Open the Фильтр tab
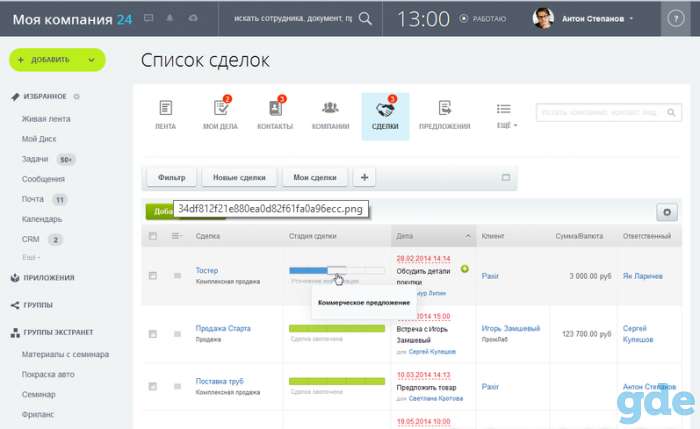Viewport: 700px width, 429px height. coord(171,177)
